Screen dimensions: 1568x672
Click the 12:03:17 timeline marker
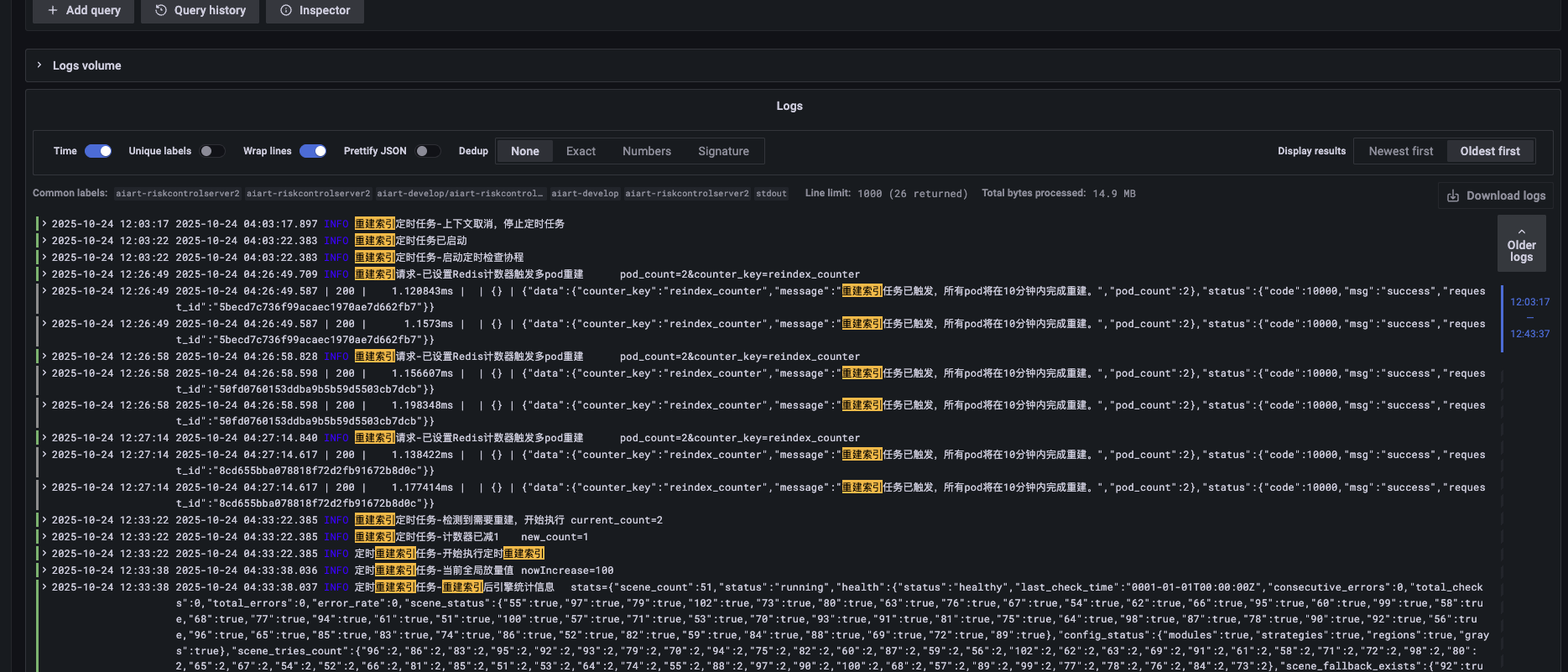[x=1529, y=302]
